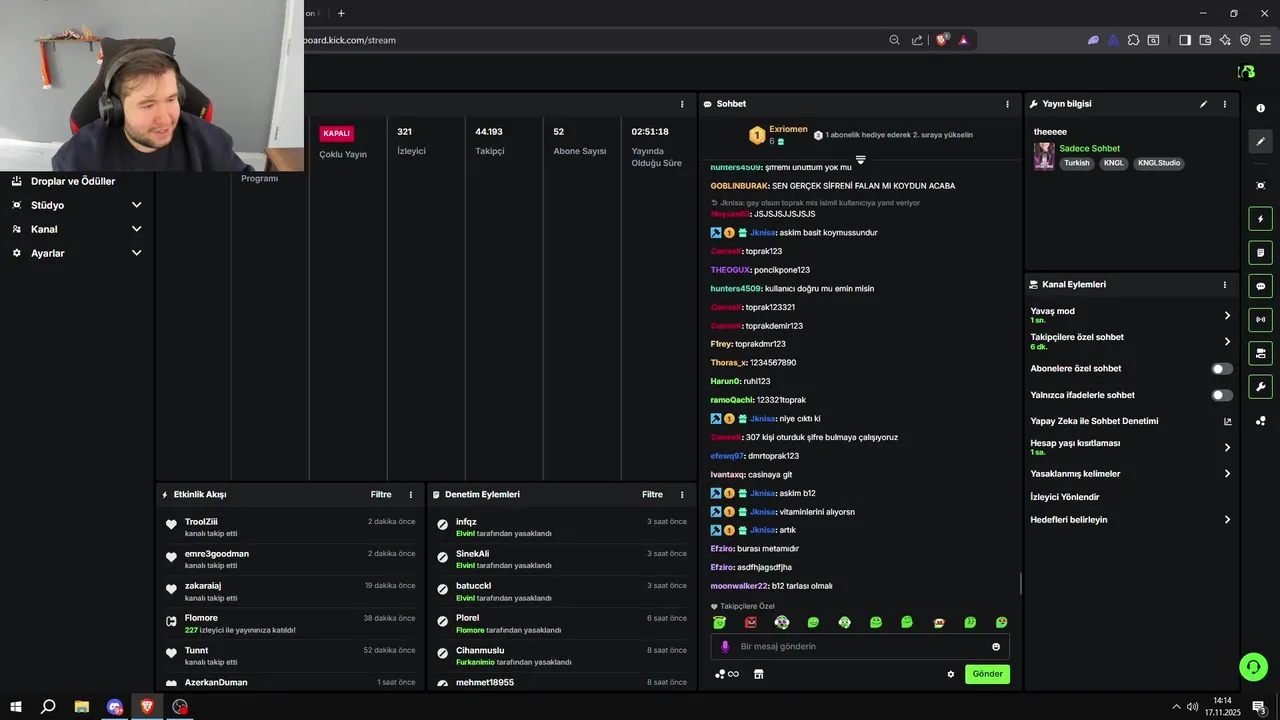The image size is (1280, 720).
Task: Open Droplar ve Ödüller in the sidebar
Action: (73, 181)
